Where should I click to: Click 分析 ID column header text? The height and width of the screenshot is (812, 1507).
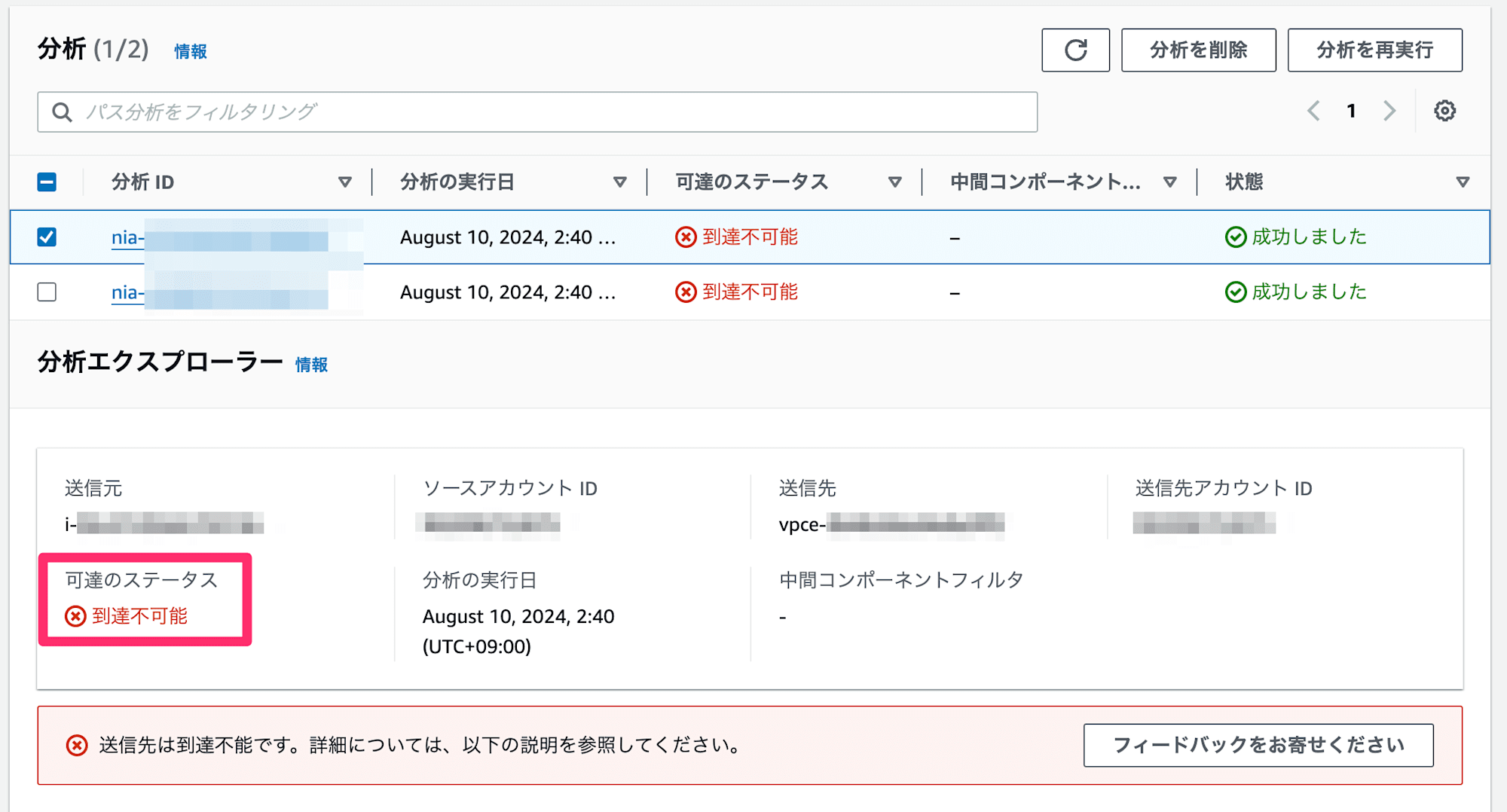143,182
